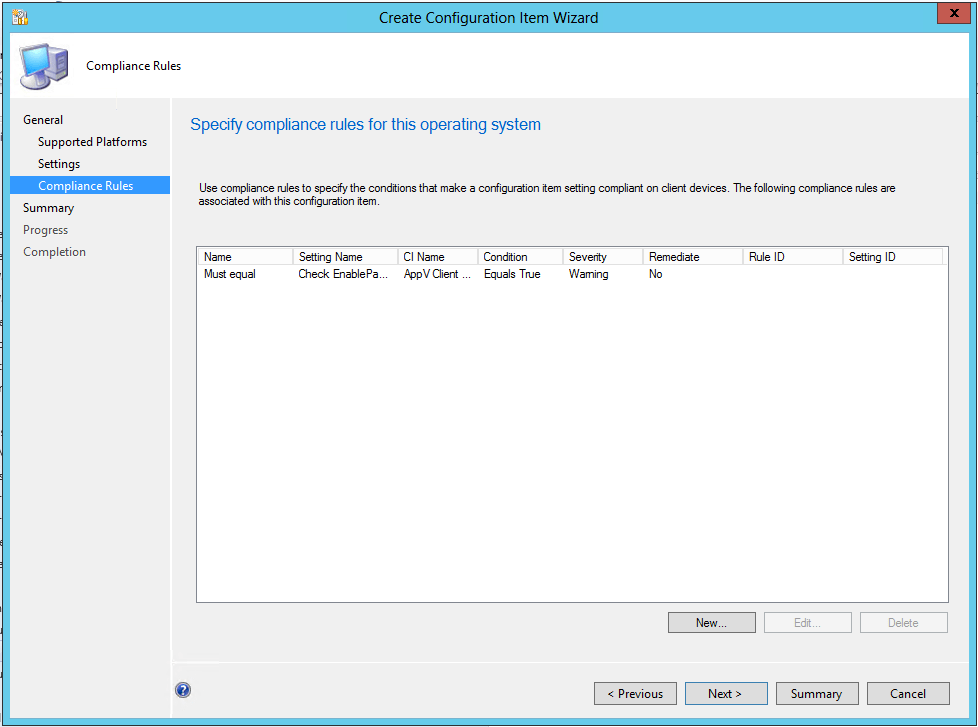Sort rules by the Severity column header
Viewport: 978px width, 727px height.
coord(600,256)
